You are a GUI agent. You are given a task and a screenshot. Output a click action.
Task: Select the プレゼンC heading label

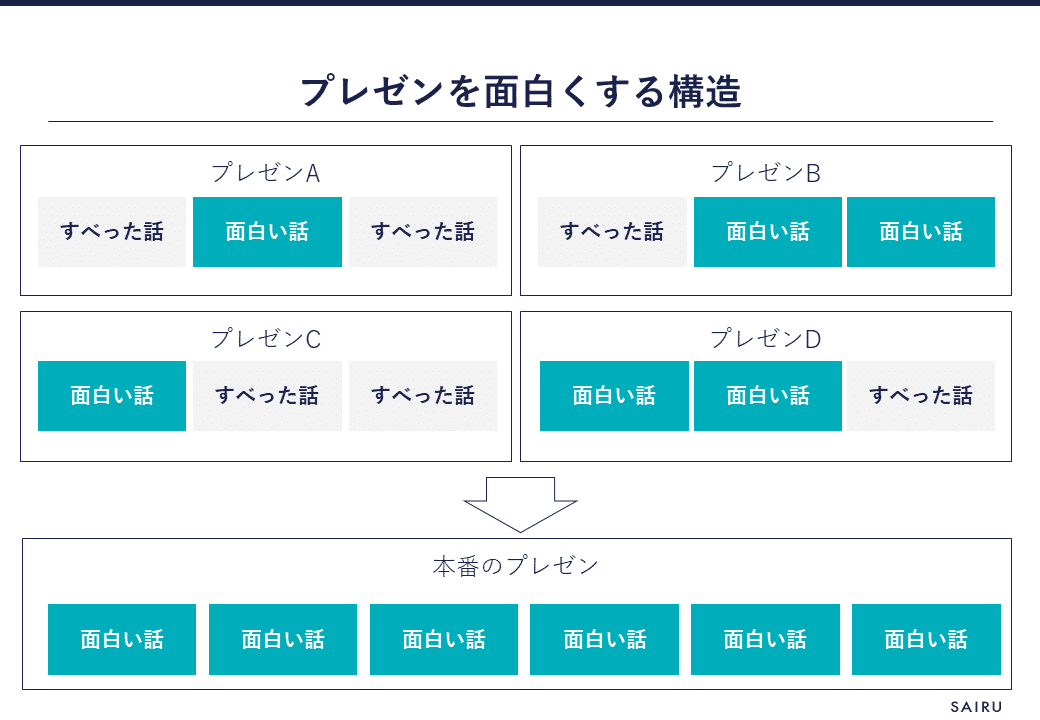click(x=265, y=339)
